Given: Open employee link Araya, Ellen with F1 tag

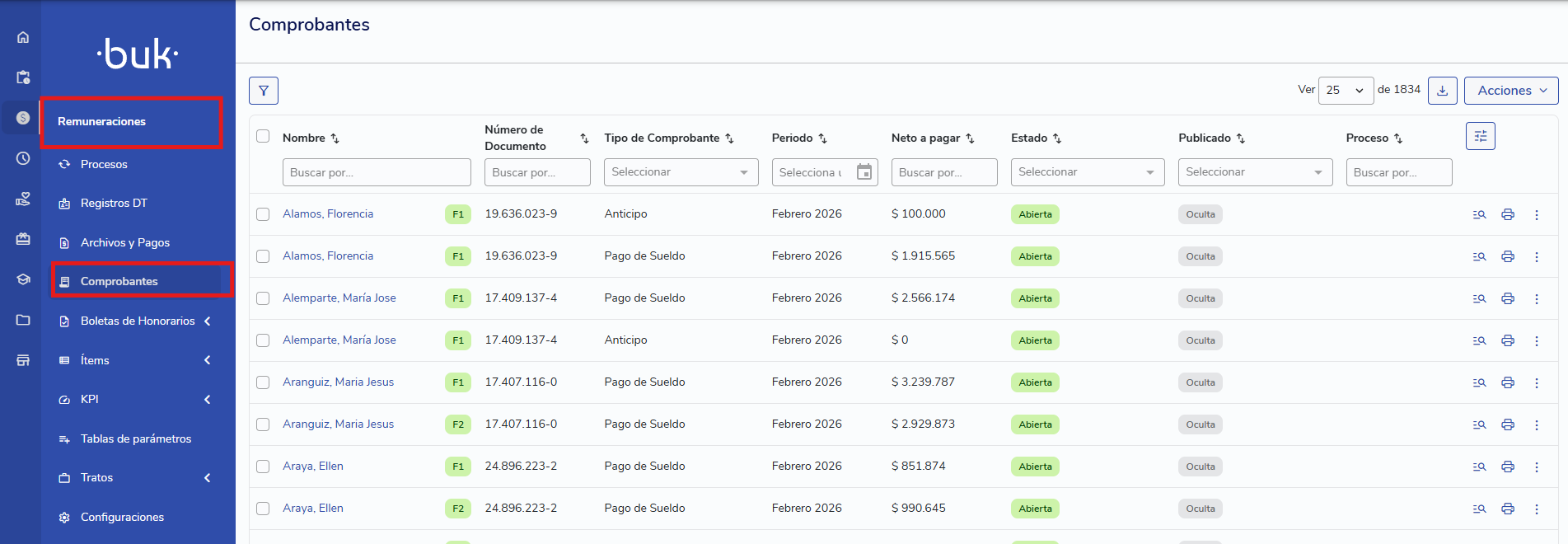Looking at the screenshot, I should tap(313, 466).
